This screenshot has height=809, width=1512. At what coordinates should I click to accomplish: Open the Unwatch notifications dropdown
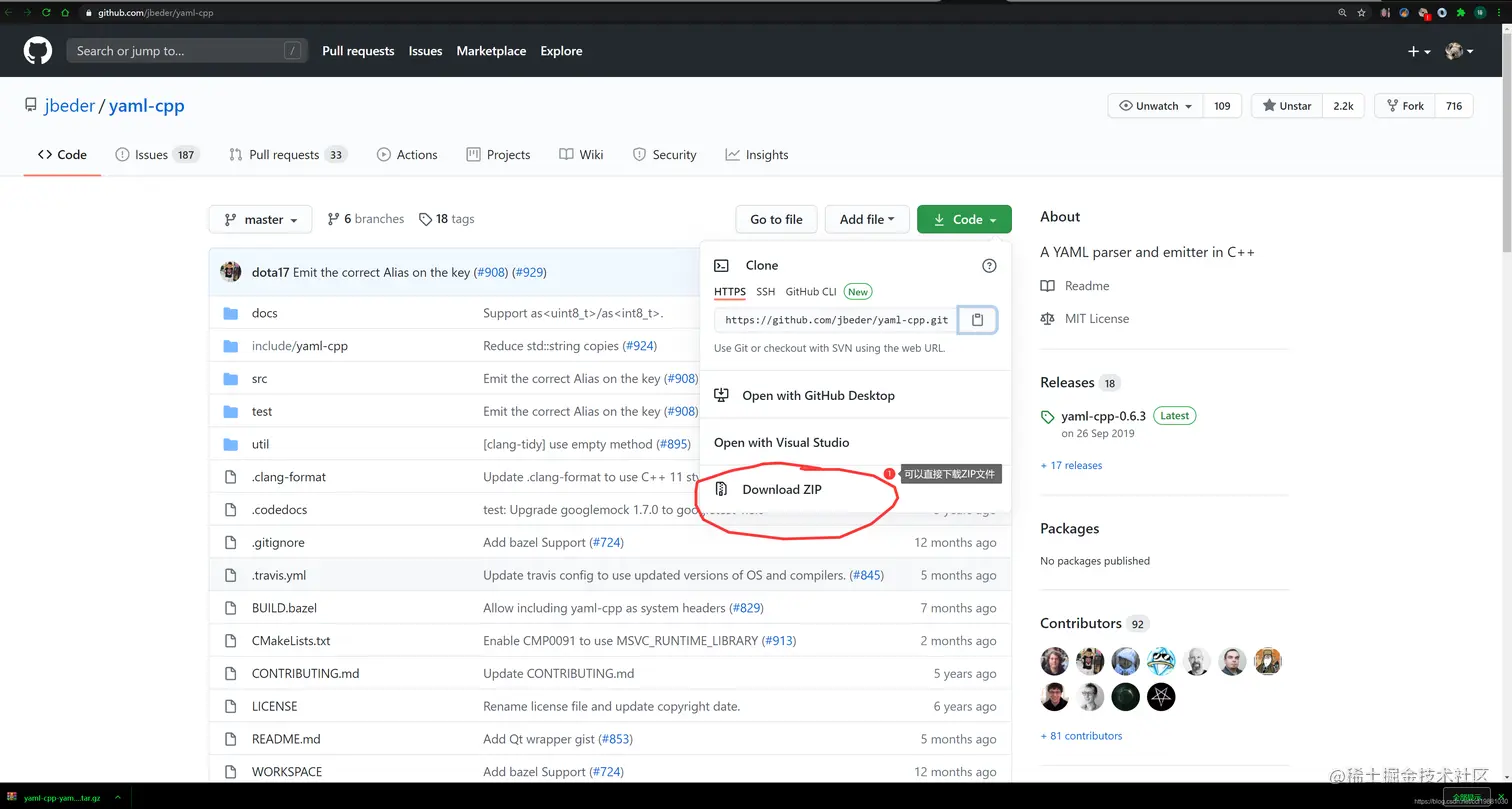[x=1155, y=106]
